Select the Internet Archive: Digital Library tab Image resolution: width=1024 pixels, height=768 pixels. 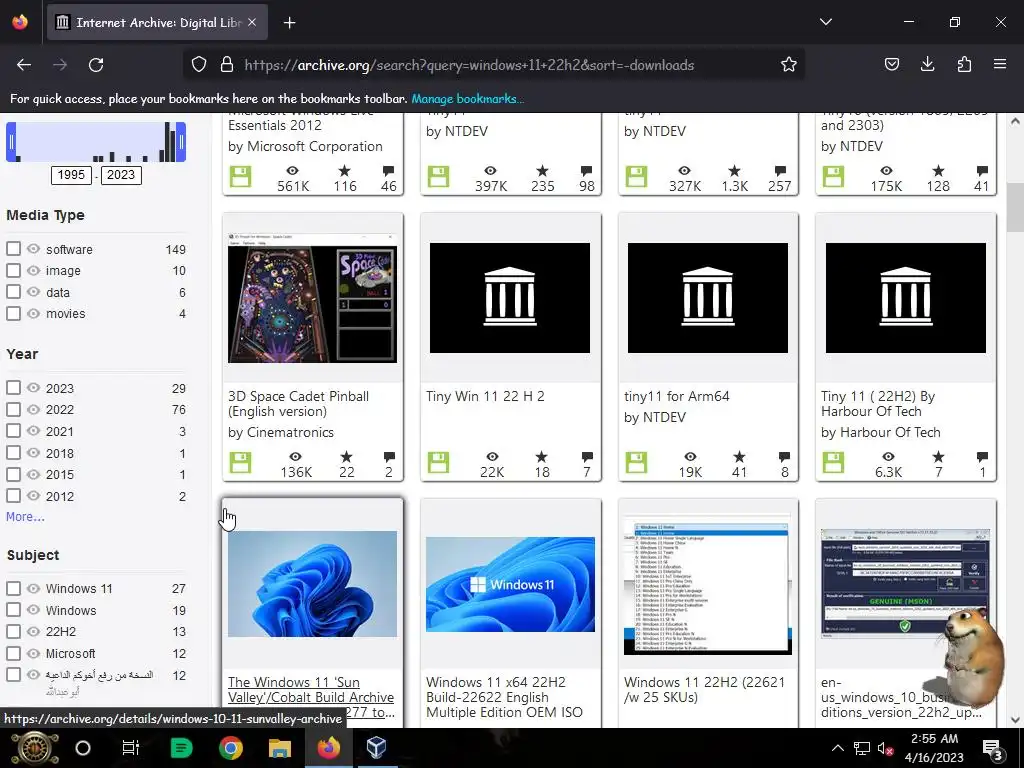tap(157, 23)
